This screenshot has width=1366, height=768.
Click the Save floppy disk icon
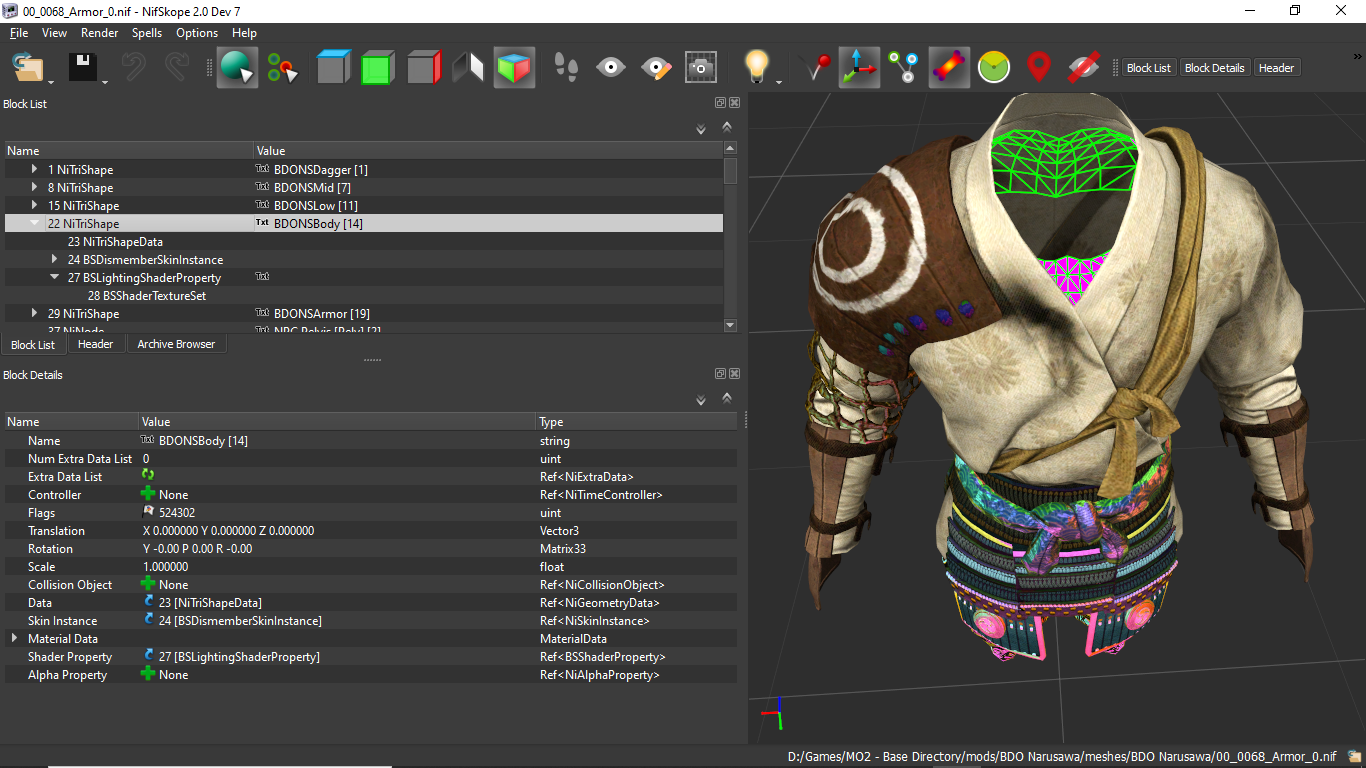coord(82,68)
